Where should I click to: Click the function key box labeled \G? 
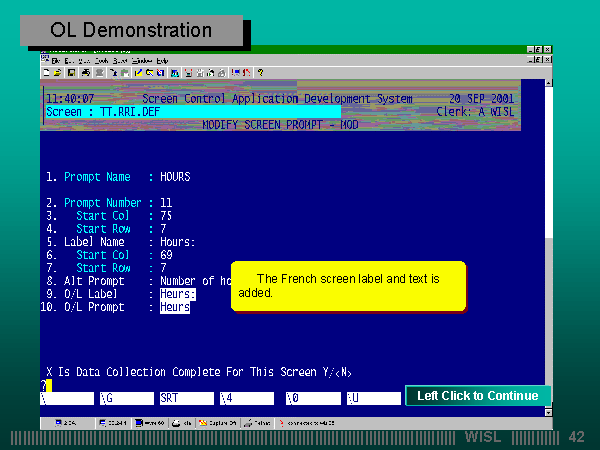click(x=125, y=397)
